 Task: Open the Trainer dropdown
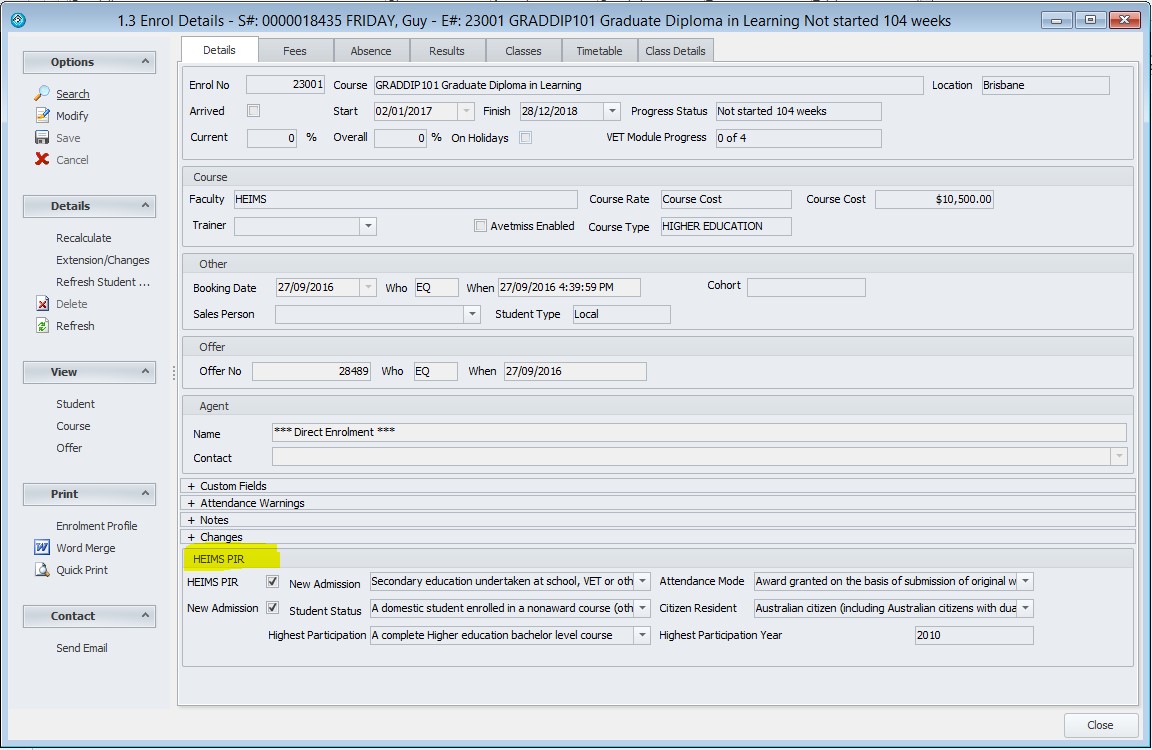(x=368, y=227)
